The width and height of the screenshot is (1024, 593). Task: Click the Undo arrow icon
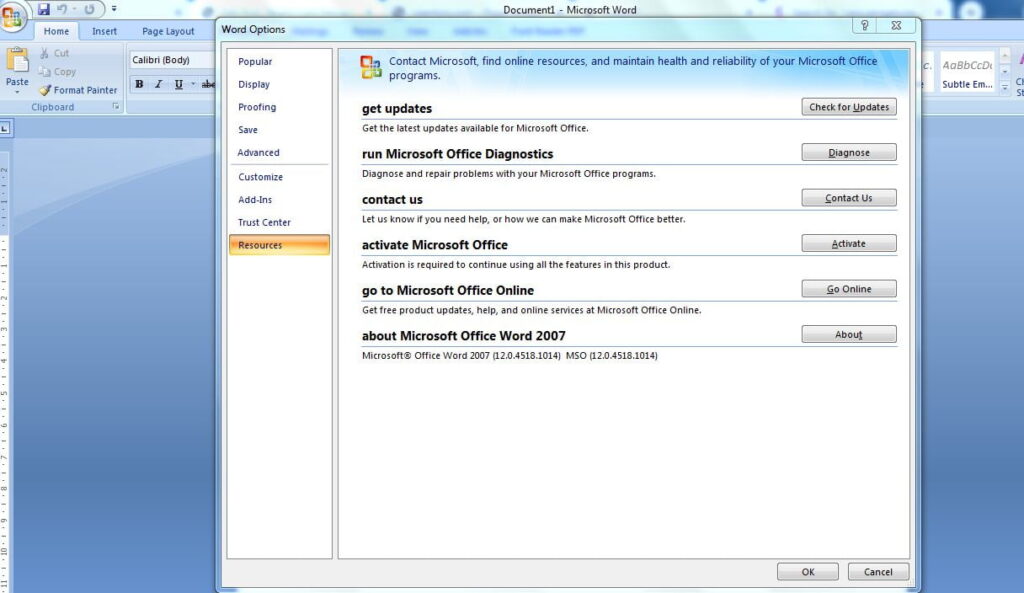point(62,9)
